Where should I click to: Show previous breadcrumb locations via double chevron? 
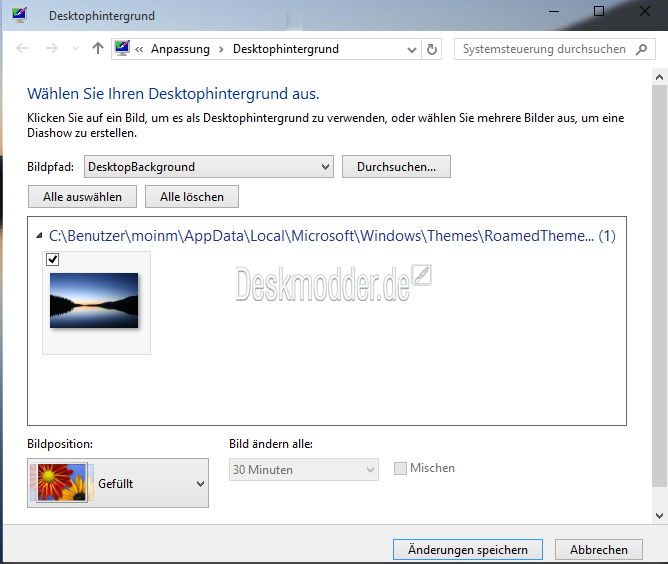pos(139,49)
